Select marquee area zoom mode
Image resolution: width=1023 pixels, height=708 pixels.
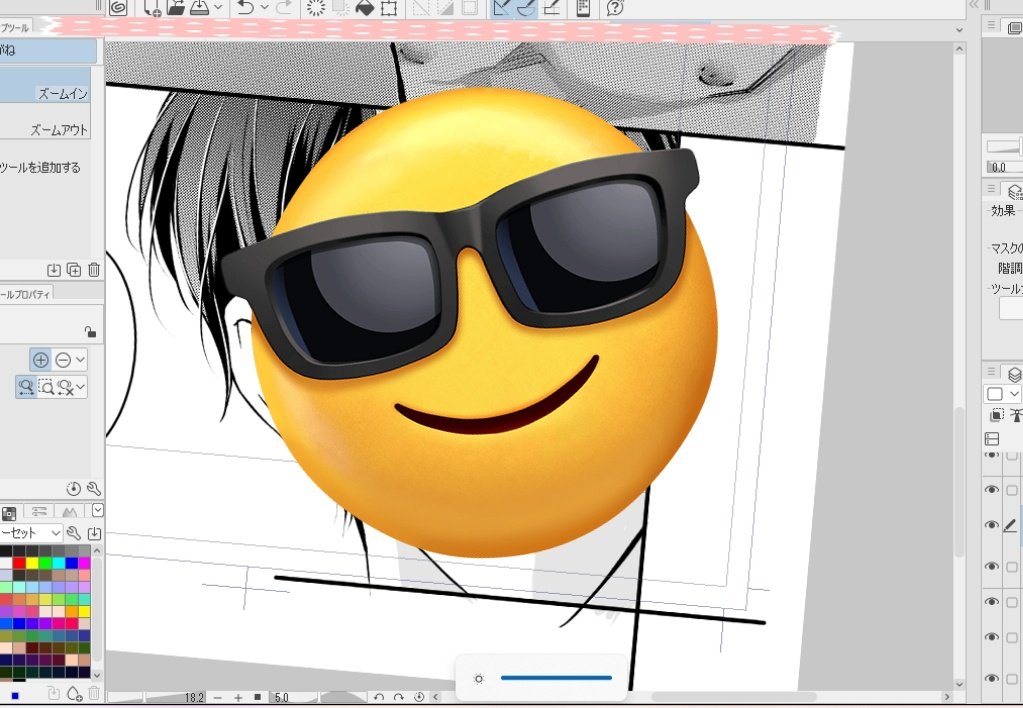[x=46, y=387]
